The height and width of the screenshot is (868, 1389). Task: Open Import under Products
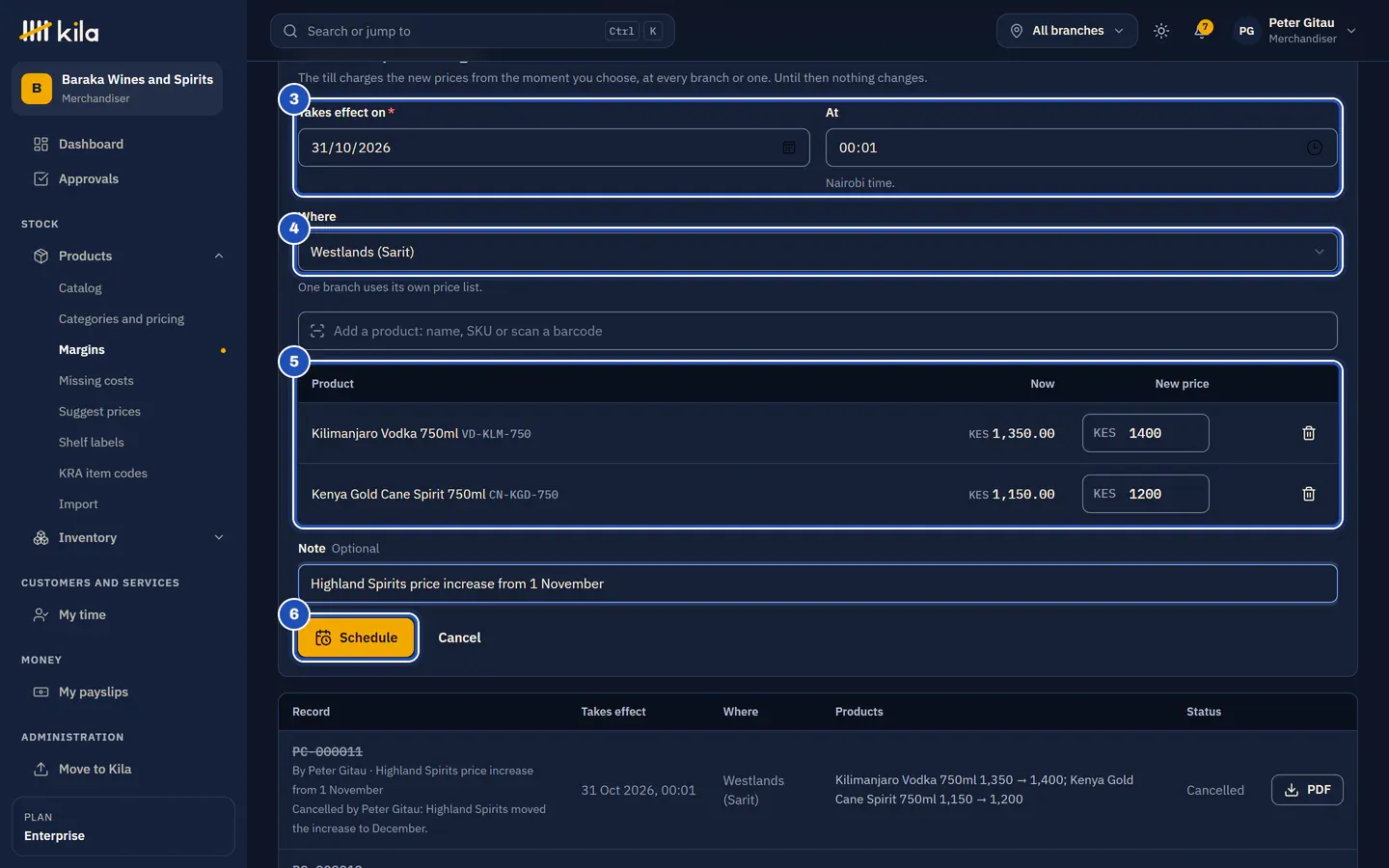(78, 503)
